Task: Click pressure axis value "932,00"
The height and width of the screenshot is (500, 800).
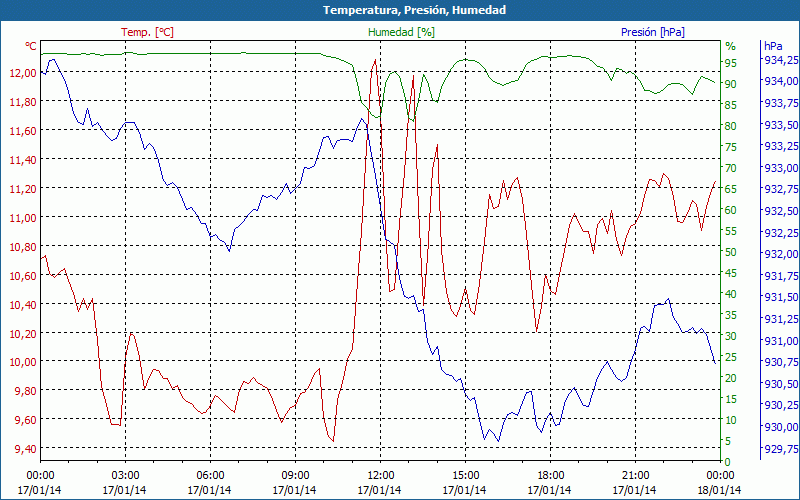Action: 781,255
